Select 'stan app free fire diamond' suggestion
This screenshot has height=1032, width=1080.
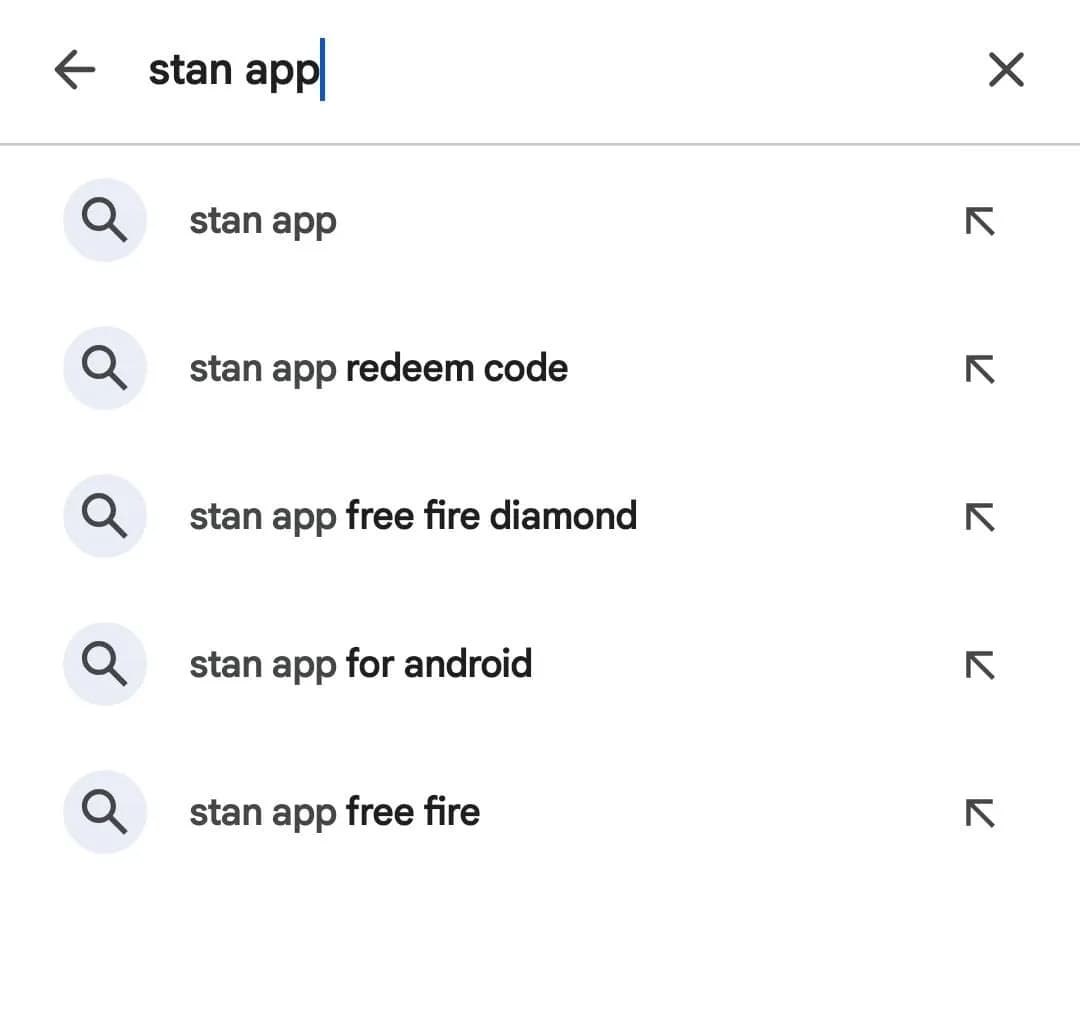point(412,517)
